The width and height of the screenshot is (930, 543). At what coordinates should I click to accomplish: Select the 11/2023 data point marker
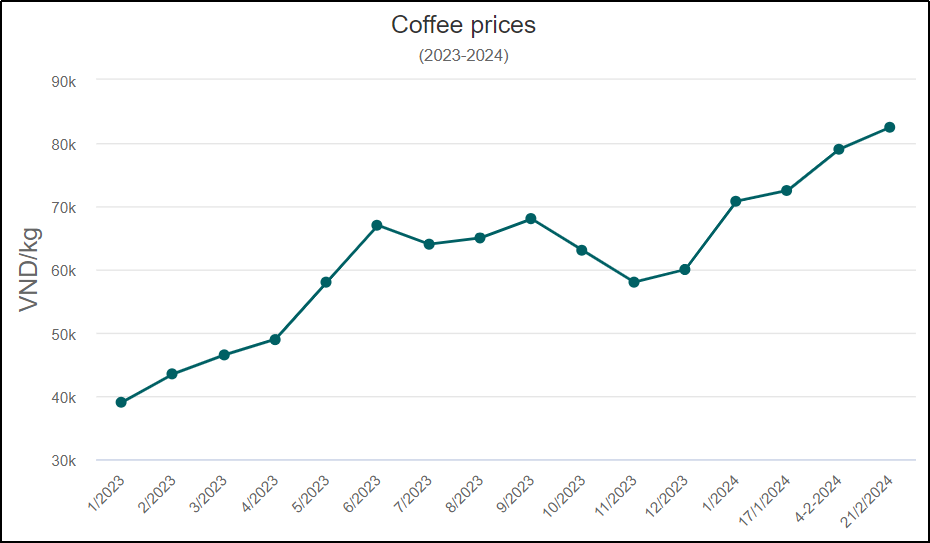click(x=634, y=282)
